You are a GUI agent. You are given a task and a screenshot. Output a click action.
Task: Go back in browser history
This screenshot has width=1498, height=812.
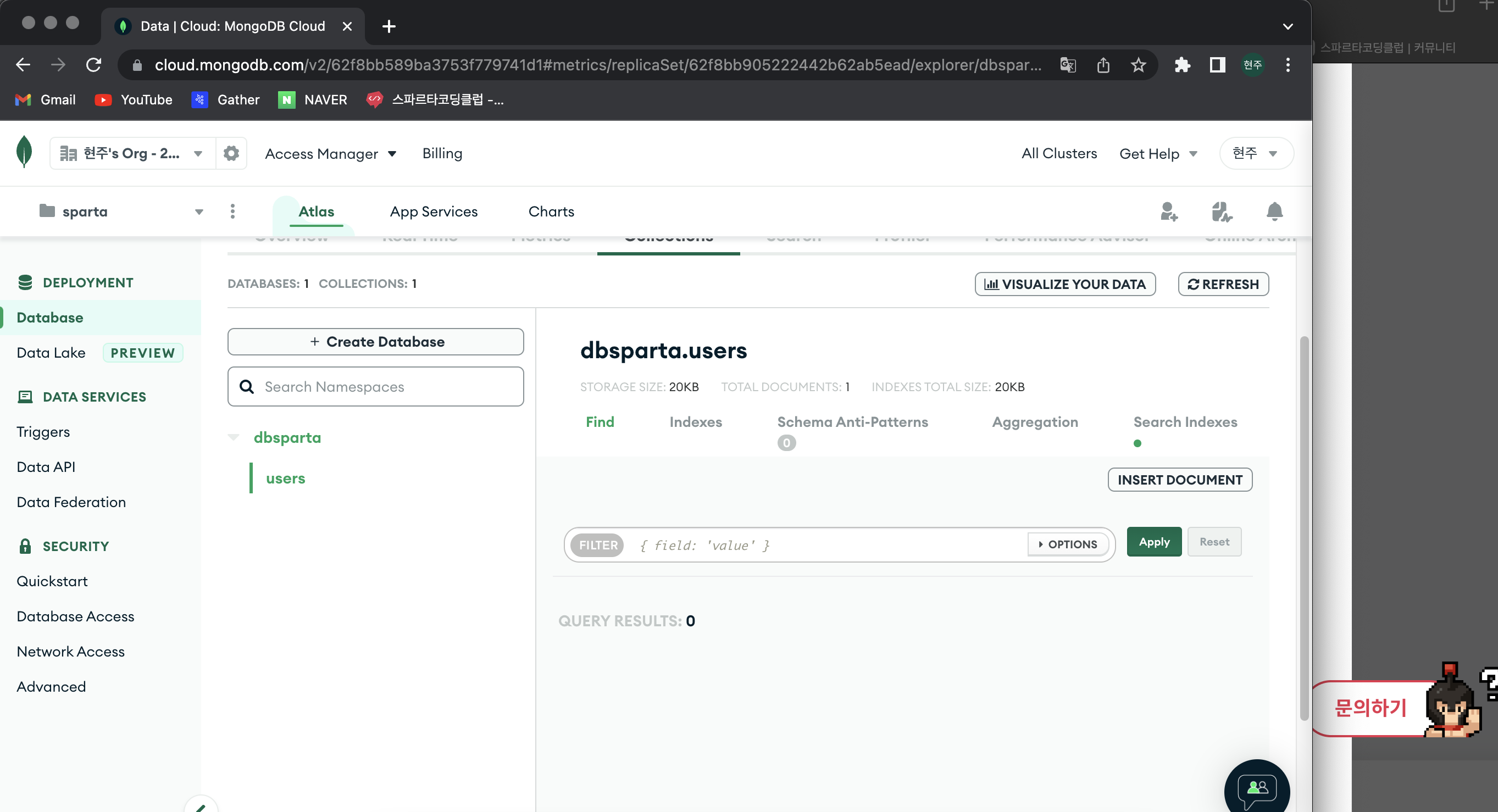[x=23, y=64]
